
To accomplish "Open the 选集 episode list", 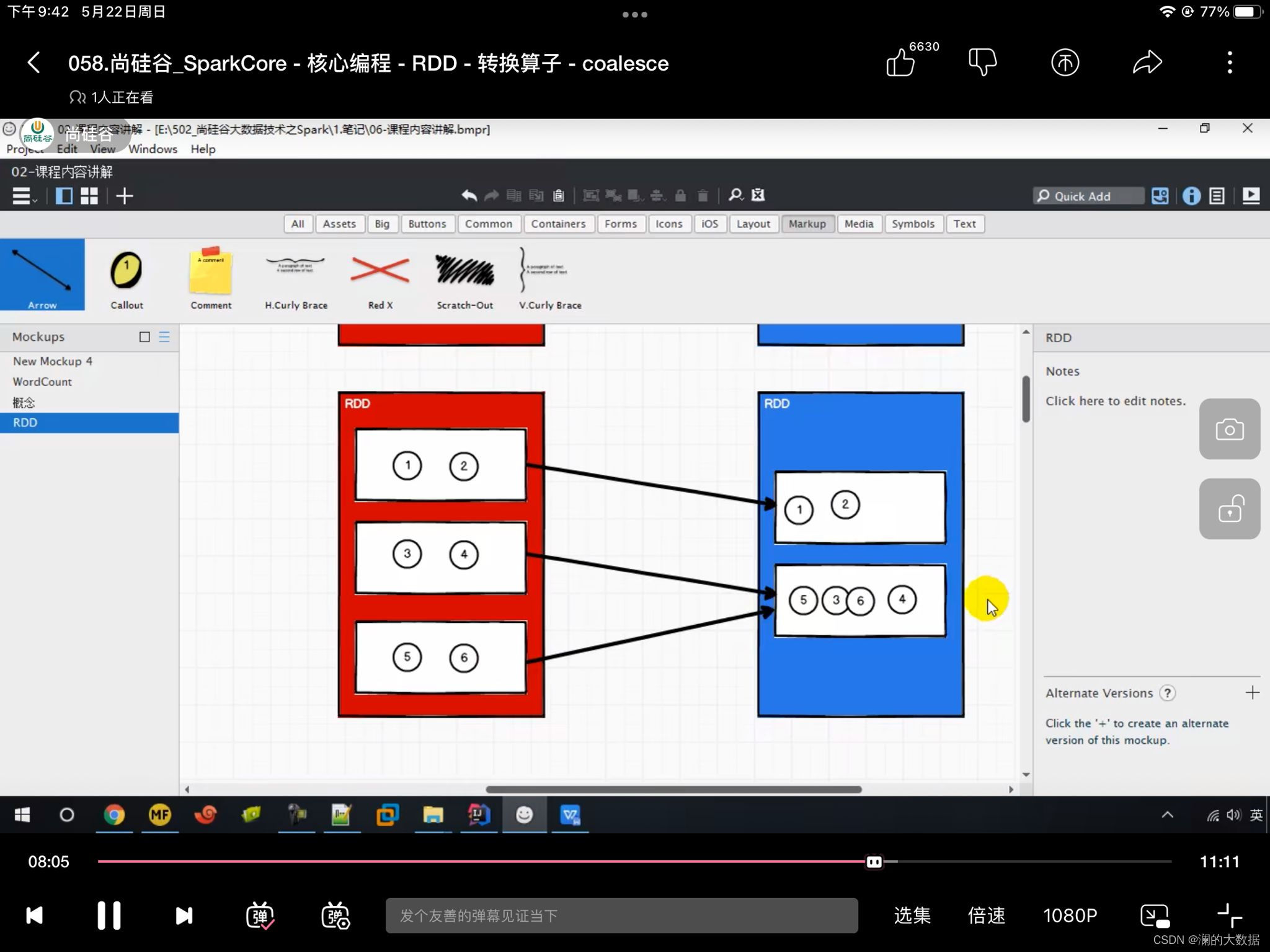I will (x=912, y=915).
